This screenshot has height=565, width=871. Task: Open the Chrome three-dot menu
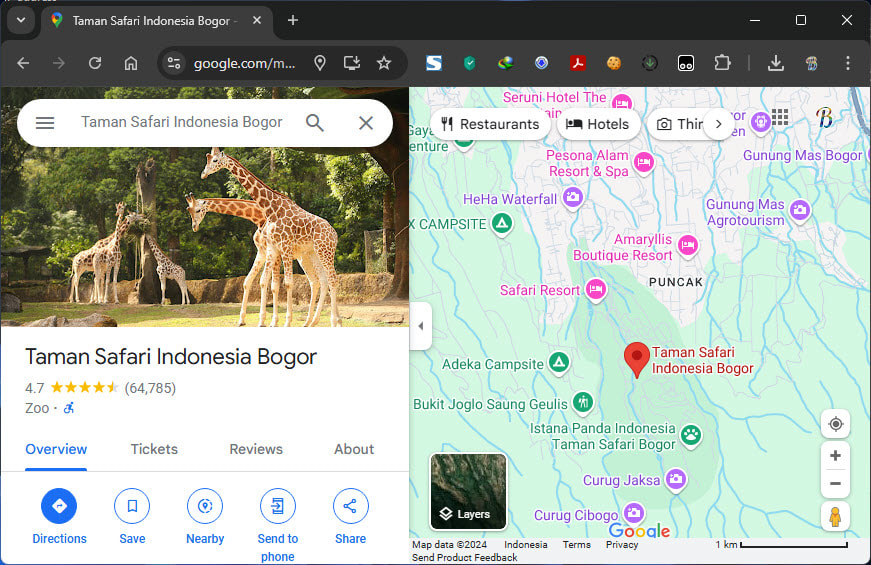[848, 63]
